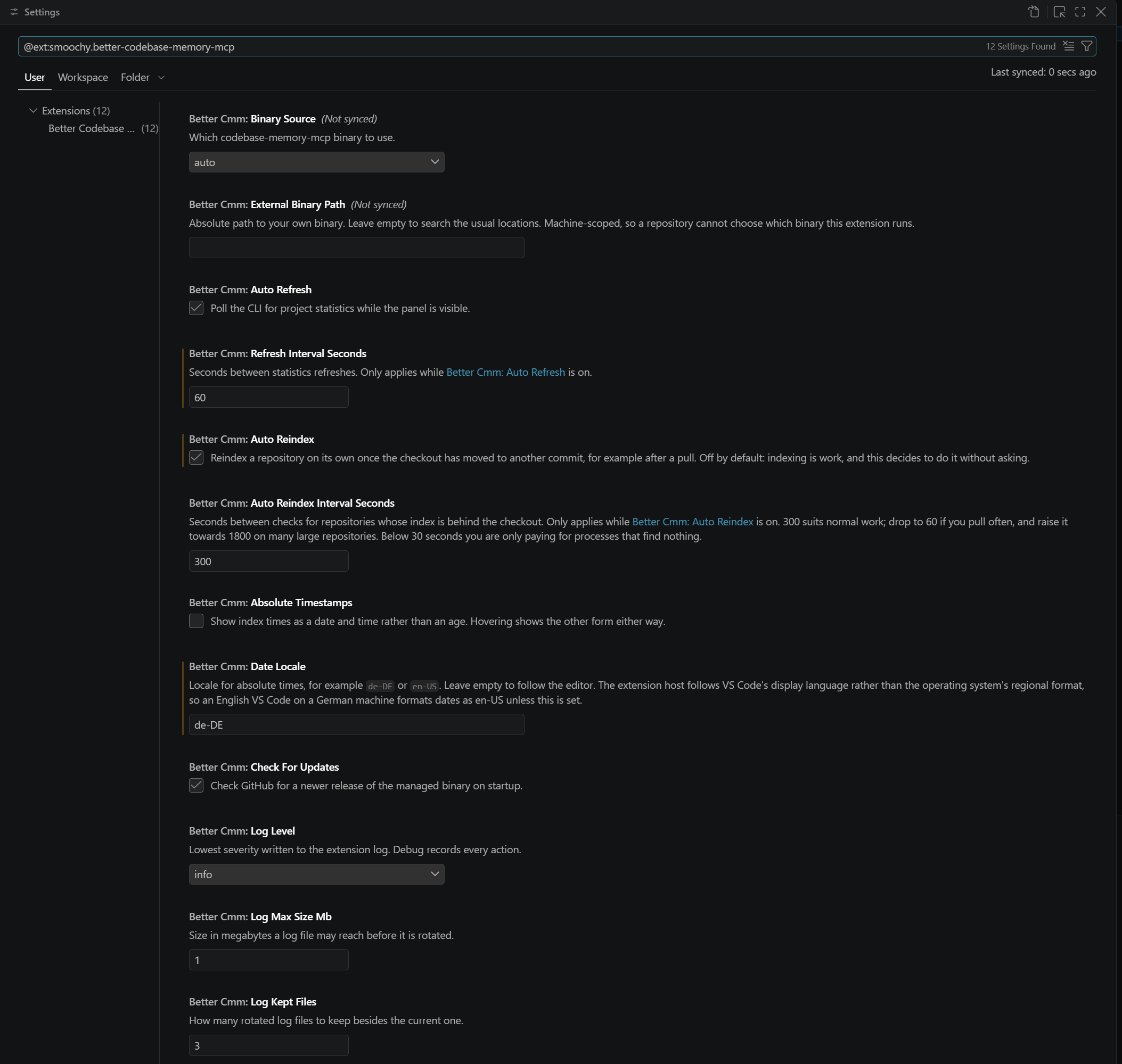Click the Settings tab title icon
This screenshot has width=1122, height=1064.
(x=14, y=12)
